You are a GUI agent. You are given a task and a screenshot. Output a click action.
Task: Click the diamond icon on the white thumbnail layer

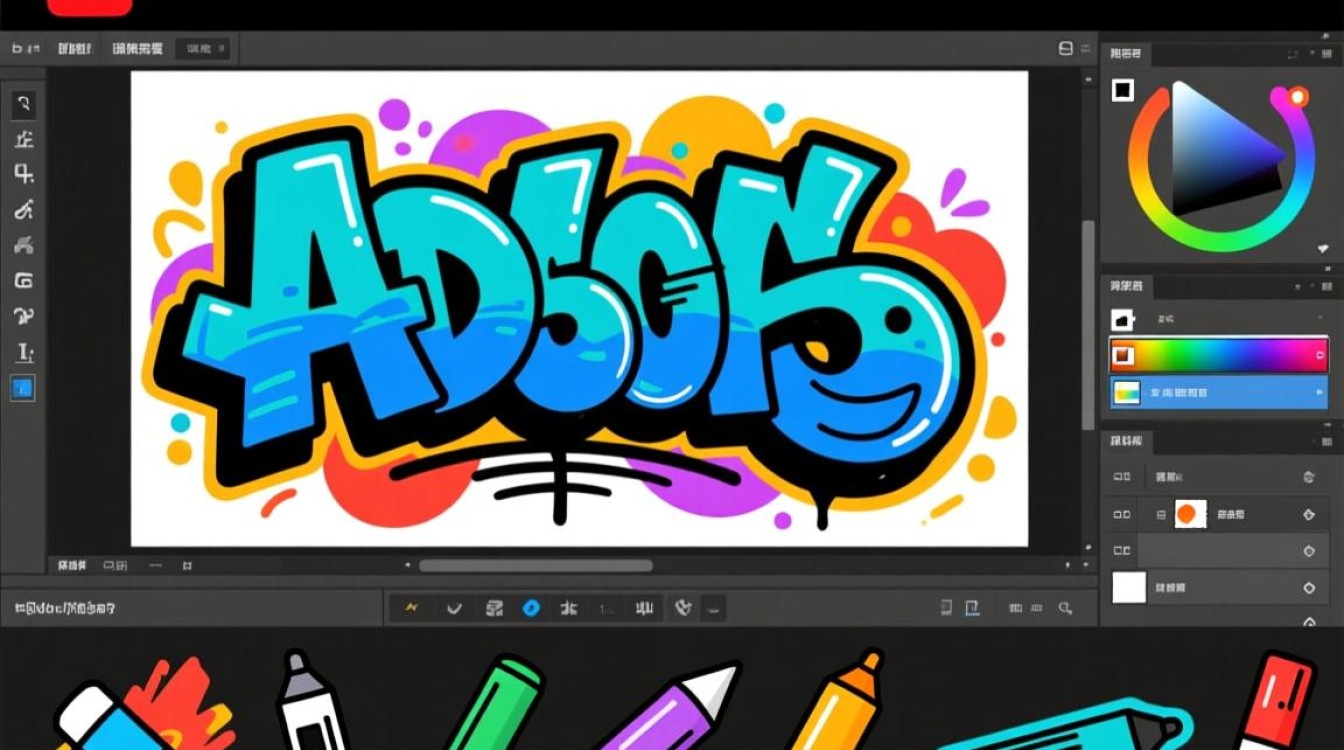[1309, 589]
